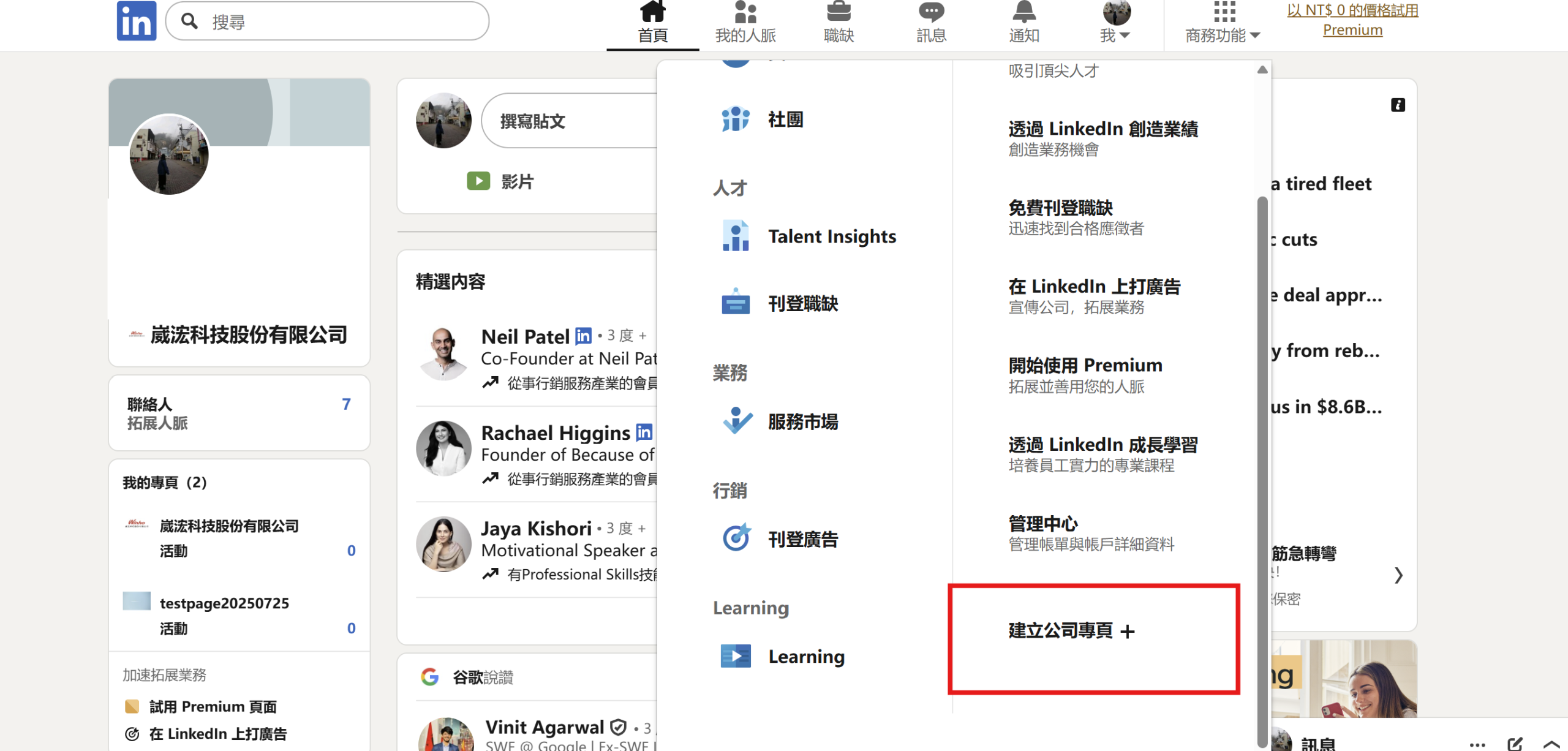Click the 服務市場 checkmark icon
Screen dimensions: 1568x751
click(x=737, y=421)
